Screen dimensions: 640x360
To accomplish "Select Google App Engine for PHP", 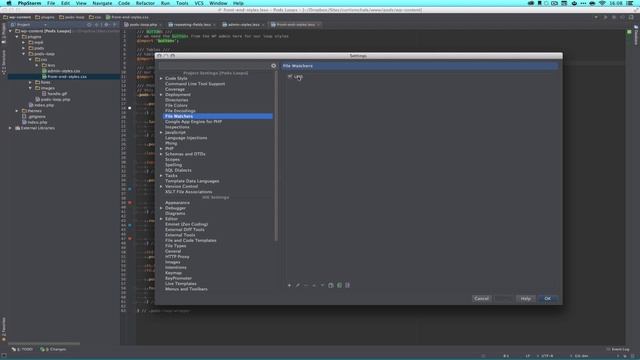I will click(193, 122).
